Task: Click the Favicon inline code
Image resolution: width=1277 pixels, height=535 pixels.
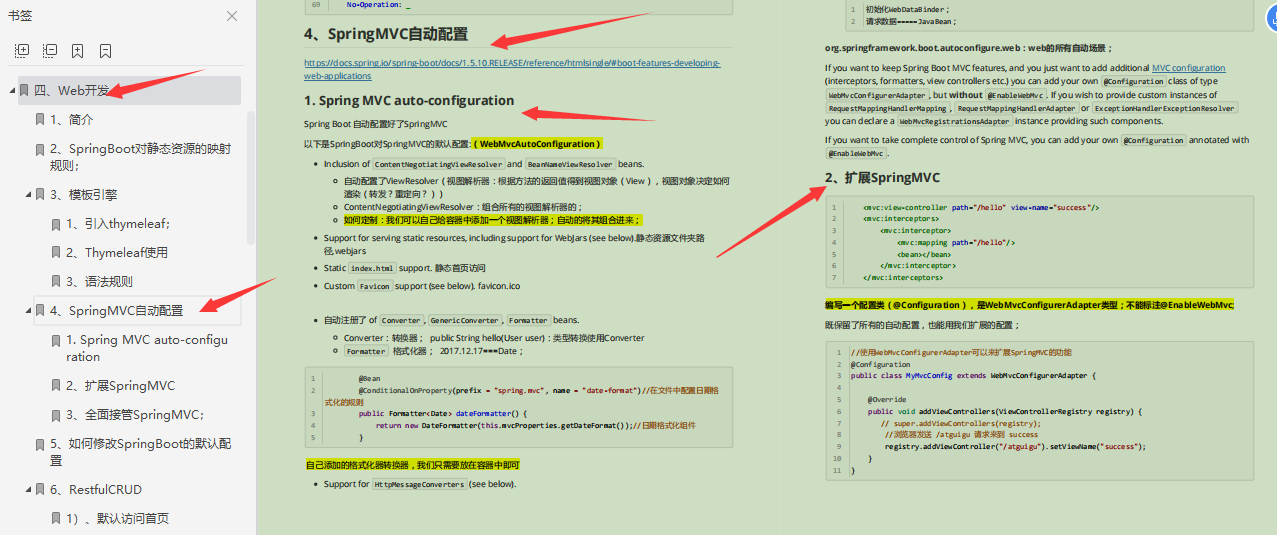Action: [x=375, y=286]
